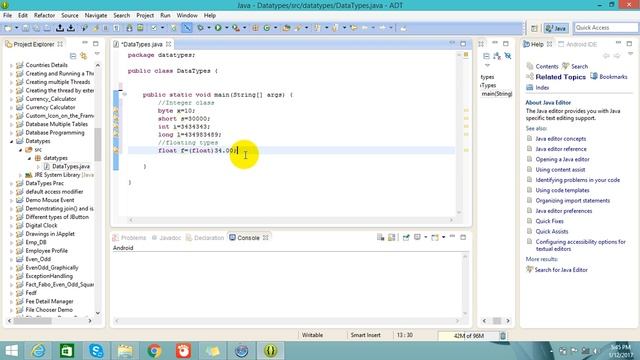Switch to the Android IDE tab

click(x=578, y=44)
